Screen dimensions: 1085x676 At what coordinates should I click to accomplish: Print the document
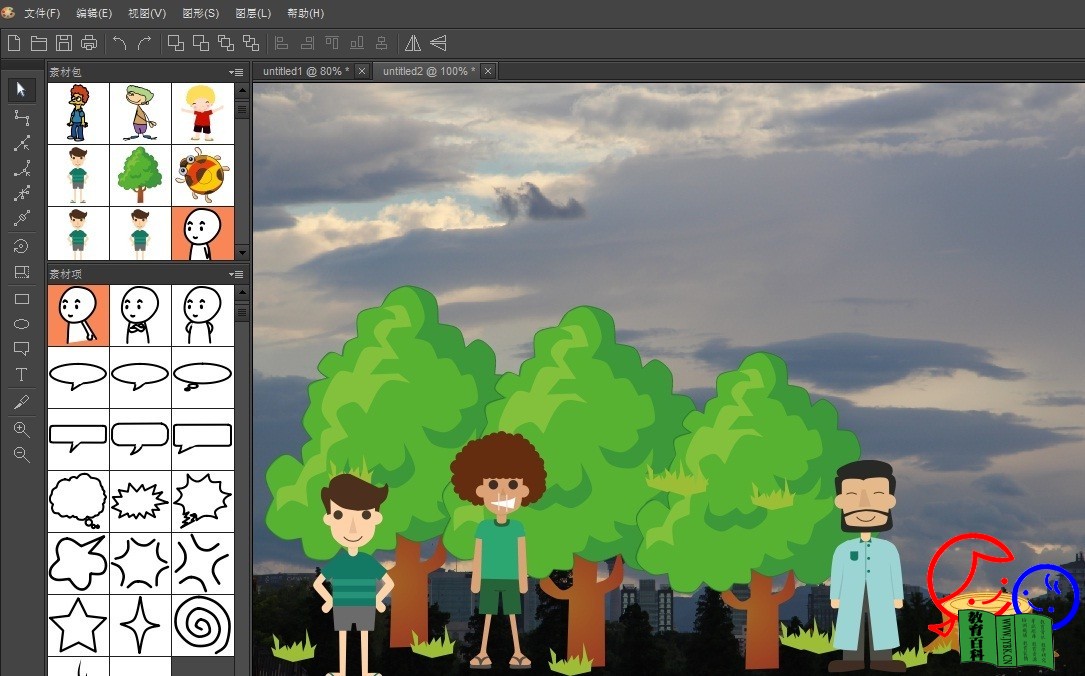click(x=89, y=44)
